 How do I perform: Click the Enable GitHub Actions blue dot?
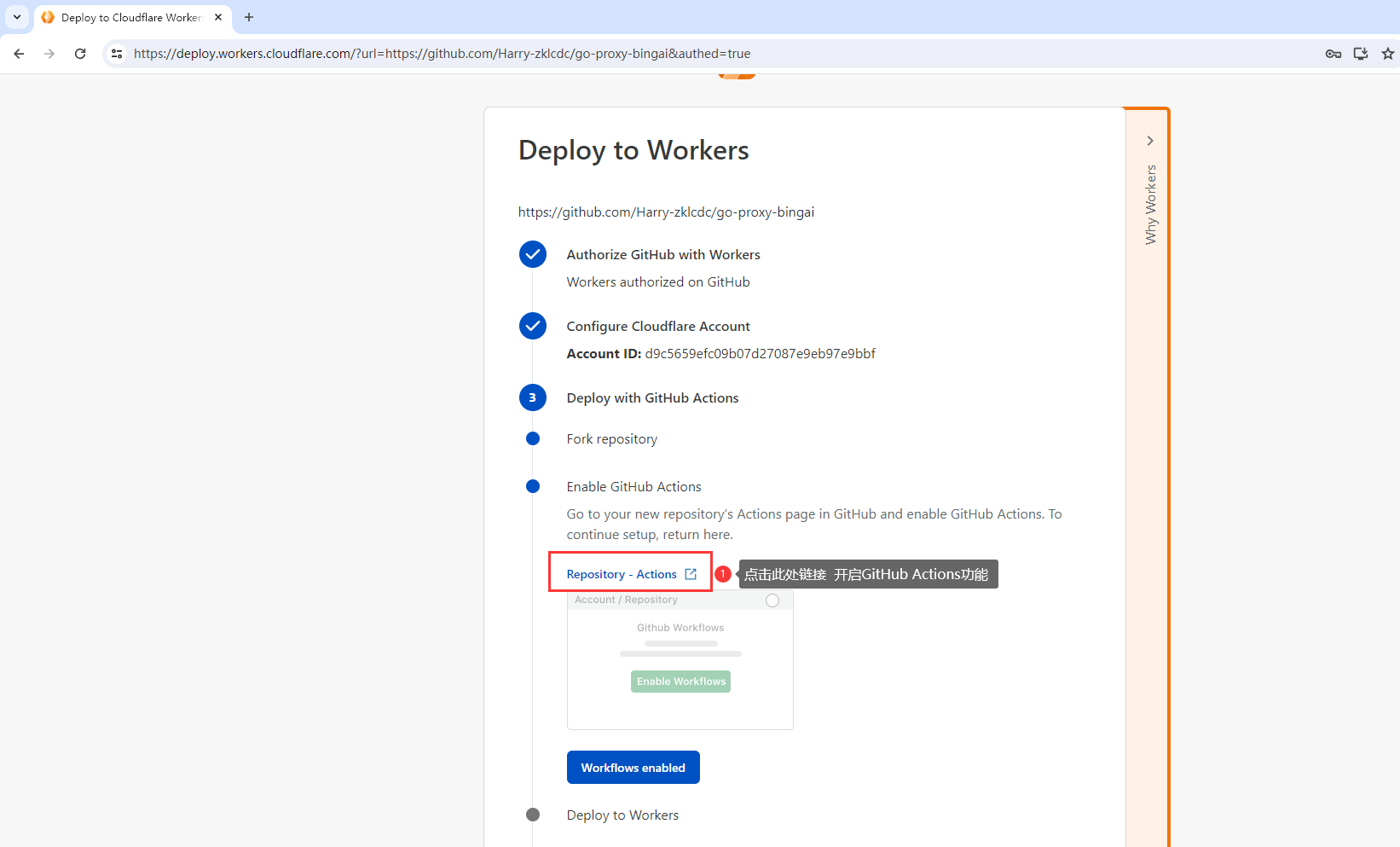[533, 486]
